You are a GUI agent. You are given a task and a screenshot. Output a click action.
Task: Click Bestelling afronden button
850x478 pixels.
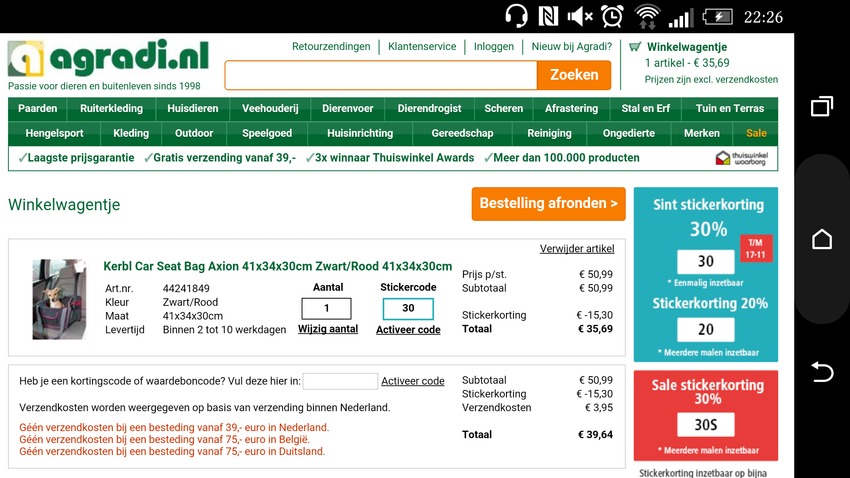tap(548, 204)
